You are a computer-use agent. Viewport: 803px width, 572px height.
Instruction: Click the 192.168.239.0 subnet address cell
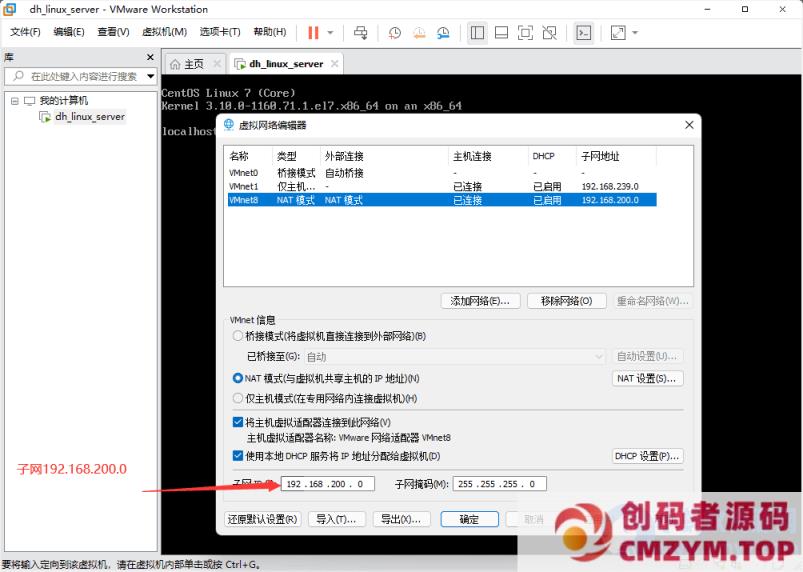click(x=610, y=186)
